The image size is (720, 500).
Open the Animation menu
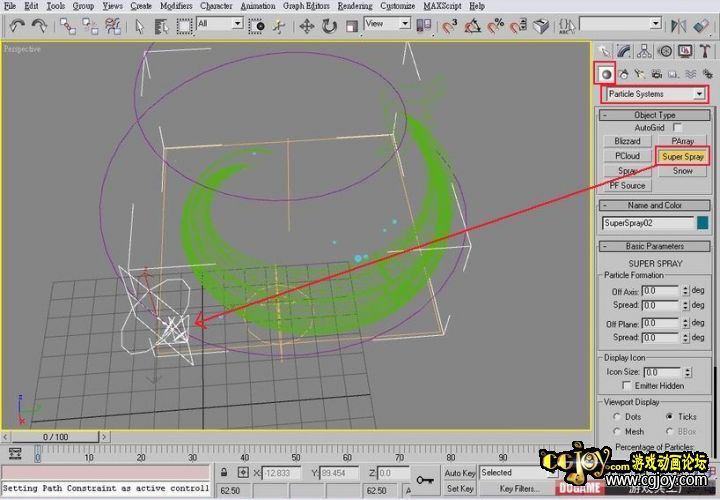(258, 6)
